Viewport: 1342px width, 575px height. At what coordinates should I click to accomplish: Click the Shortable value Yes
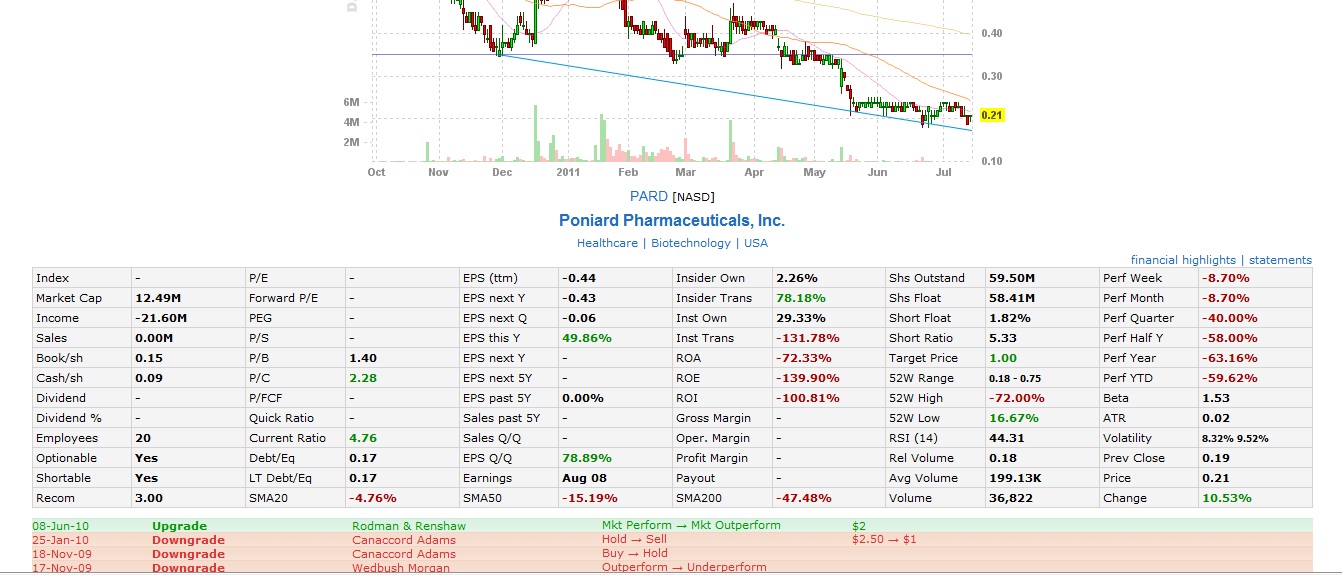pos(146,478)
